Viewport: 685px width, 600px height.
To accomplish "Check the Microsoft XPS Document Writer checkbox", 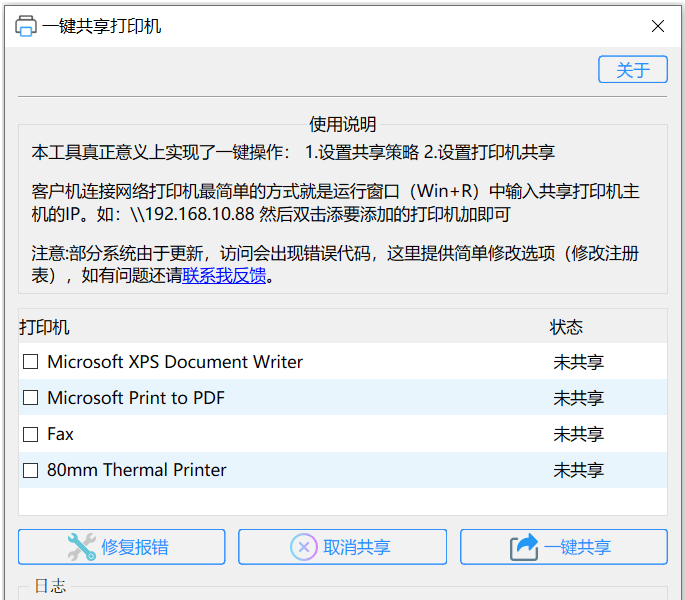I will 31,362.
